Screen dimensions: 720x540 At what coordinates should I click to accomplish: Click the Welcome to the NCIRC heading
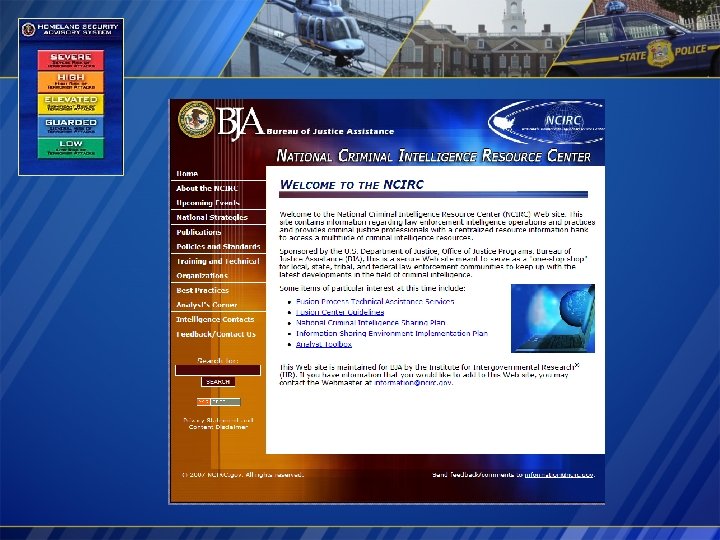[x=352, y=185]
